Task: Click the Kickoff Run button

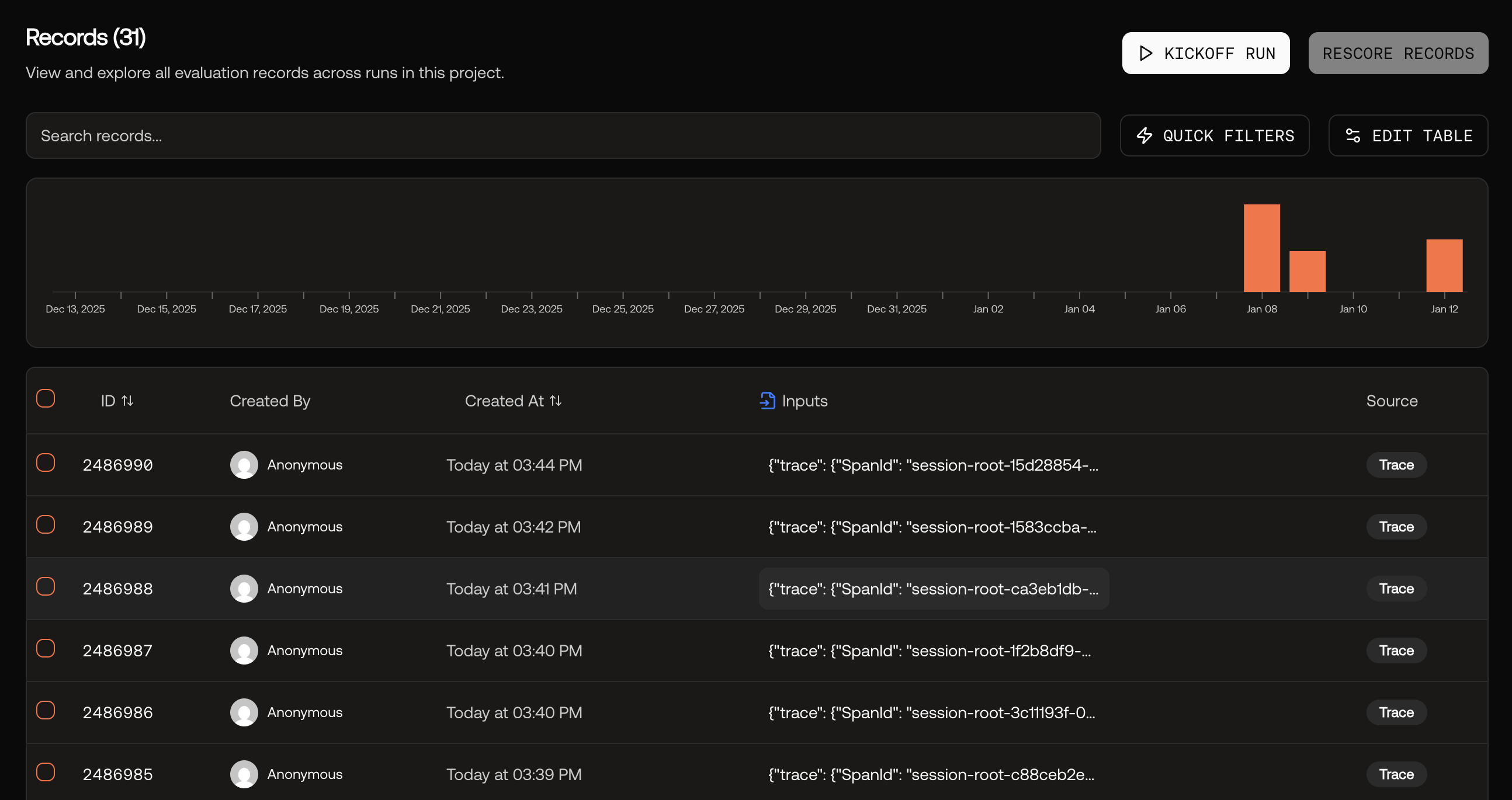Action: [1206, 53]
